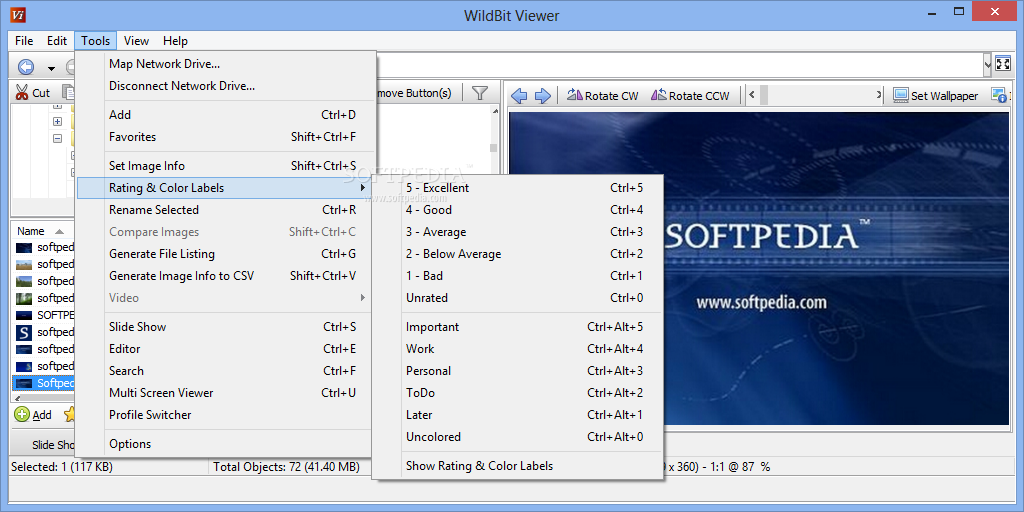The image size is (1024, 512).
Task: Open the File menu
Action: (x=24, y=40)
